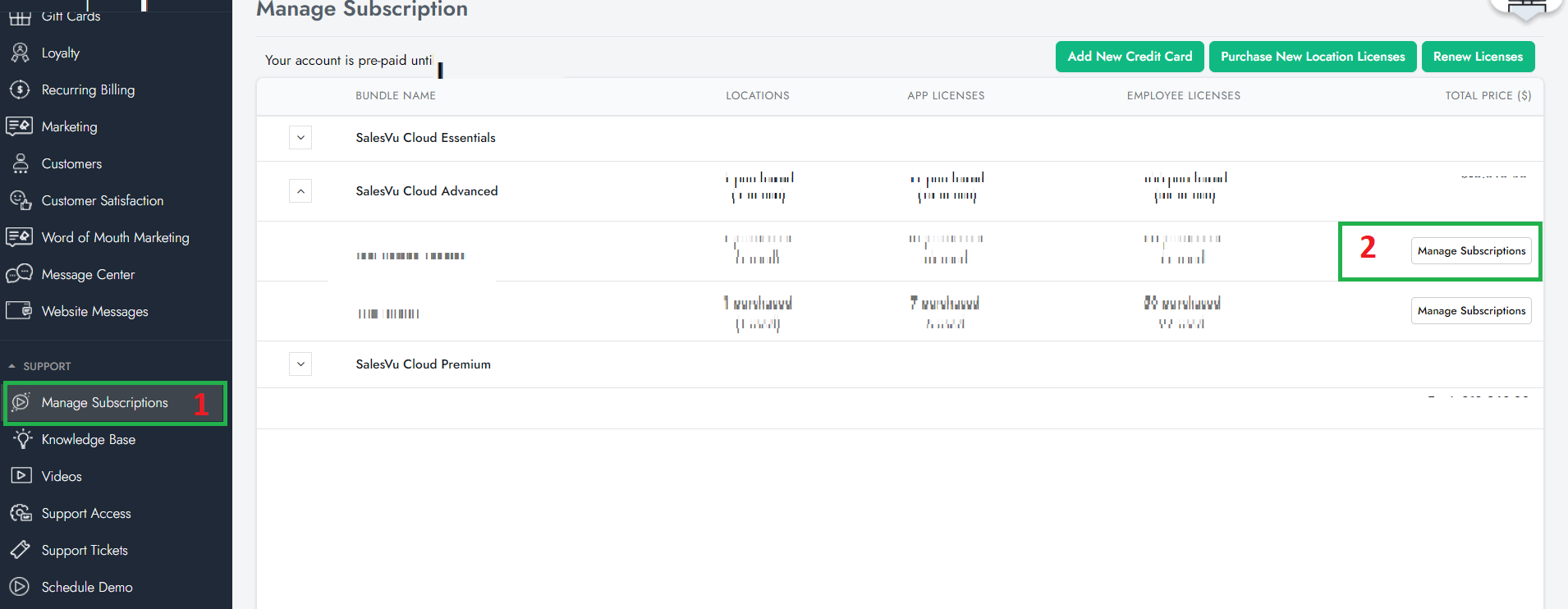
Task: Click the Message Center chat icon
Action: [20, 274]
